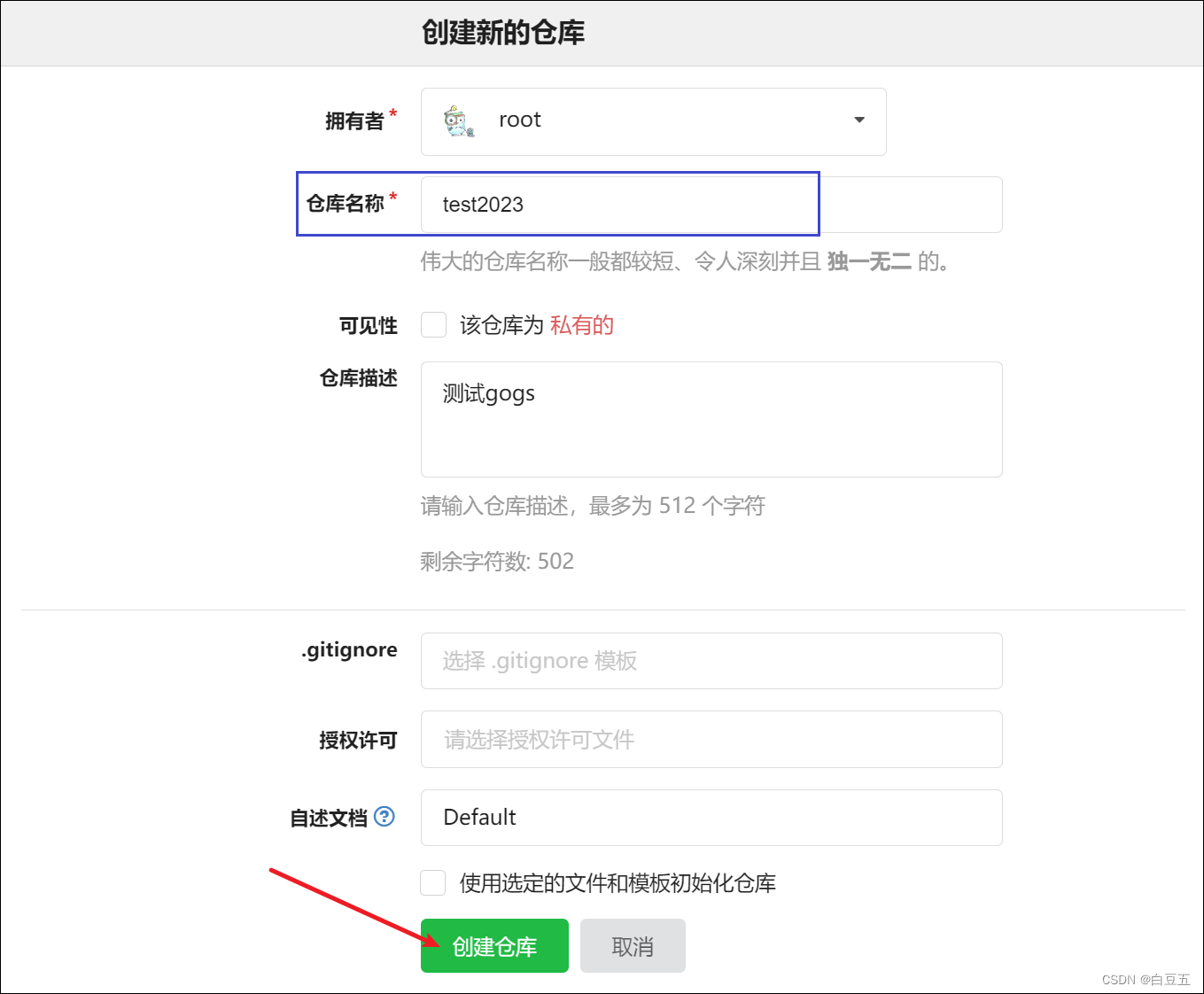Toggle the private repository checkbox
This screenshot has height=994, width=1204.
coord(433,324)
